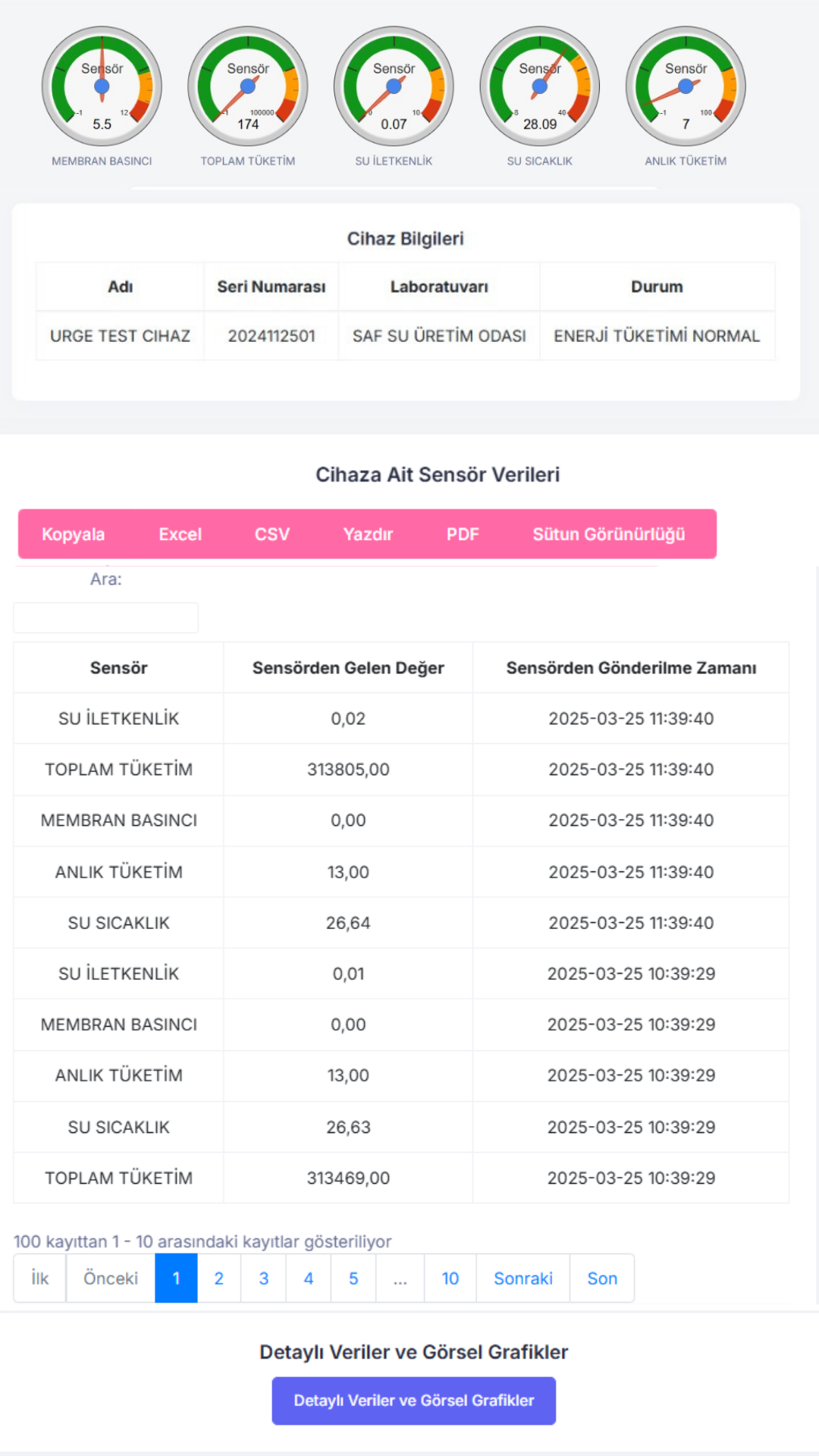The width and height of the screenshot is (819, 1456).
Task: Click the Anlık Tüketim gauge
Action: 686,86
